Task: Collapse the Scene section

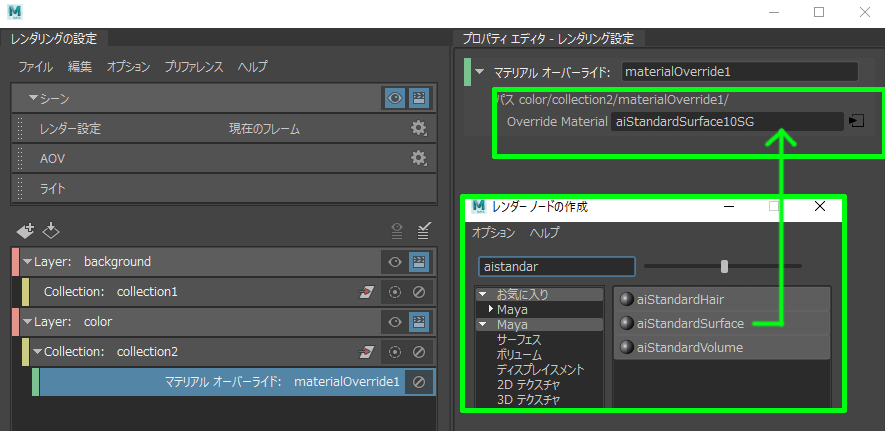Action: click(x=33, y=99)
